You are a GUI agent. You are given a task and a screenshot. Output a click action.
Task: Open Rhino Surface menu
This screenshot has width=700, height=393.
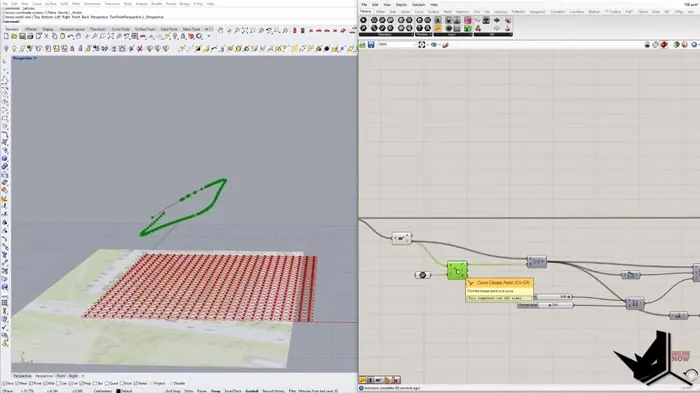pos(50,4)
